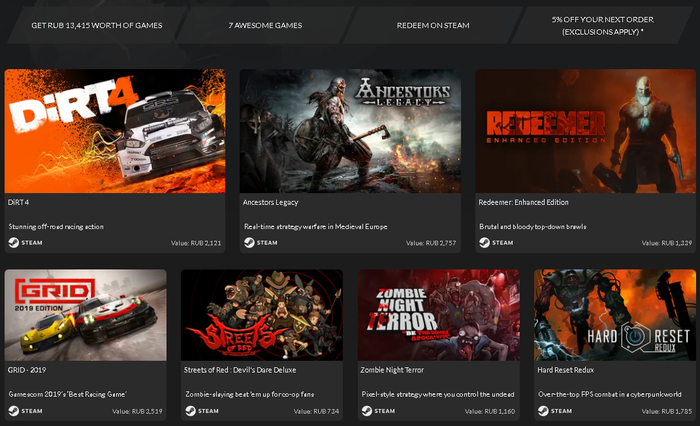This screenshot has width=700, height=426.
Task: Open the Streets of Red cover image
Action: (262, 315)
